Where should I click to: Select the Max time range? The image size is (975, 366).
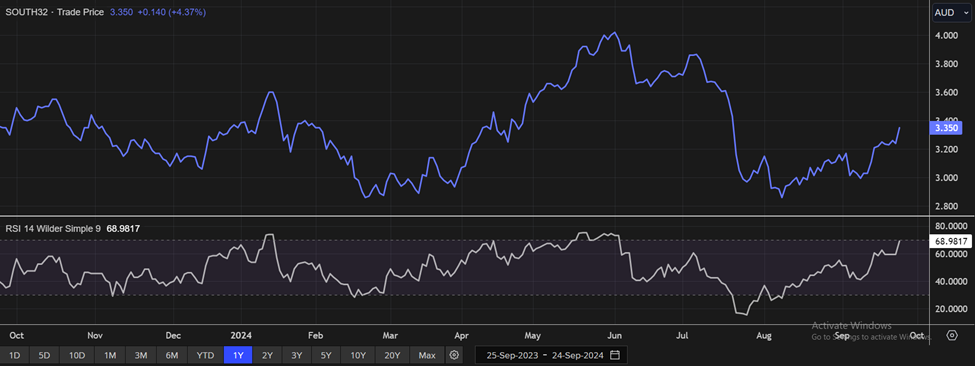coord(427,355)
